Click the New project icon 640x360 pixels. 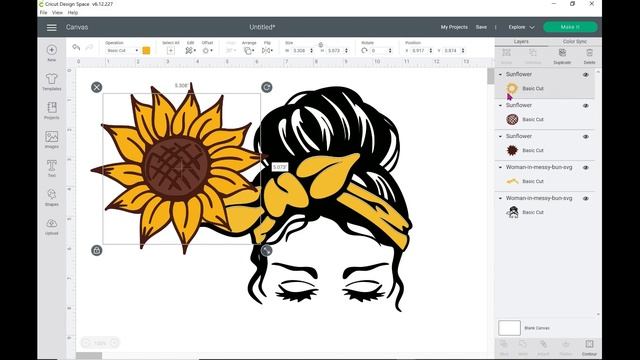pyautogui.click(x=51, y=50)
